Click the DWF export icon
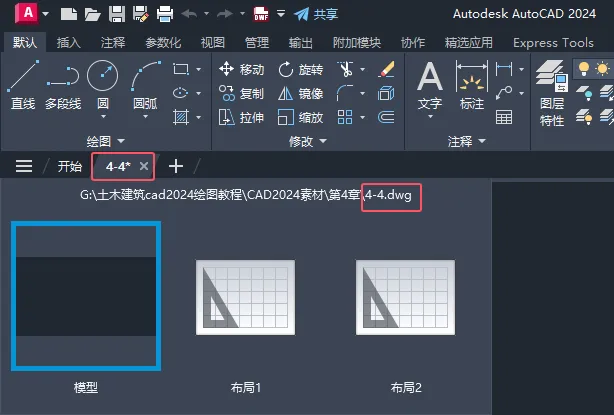The image size is (614, 415). tap(261, 14)
